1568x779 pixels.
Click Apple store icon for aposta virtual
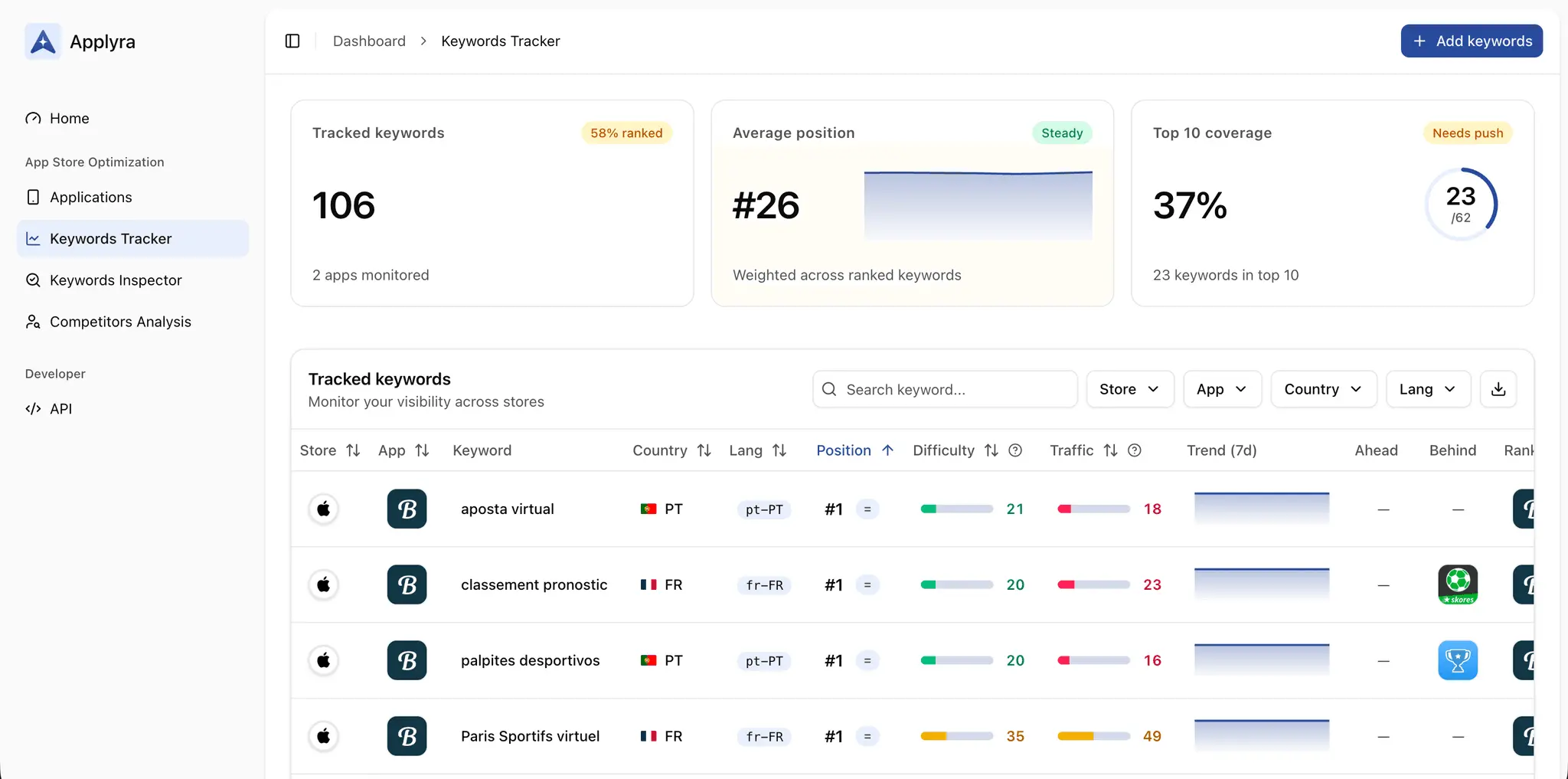pyautogui.click(x=324, y=509)
